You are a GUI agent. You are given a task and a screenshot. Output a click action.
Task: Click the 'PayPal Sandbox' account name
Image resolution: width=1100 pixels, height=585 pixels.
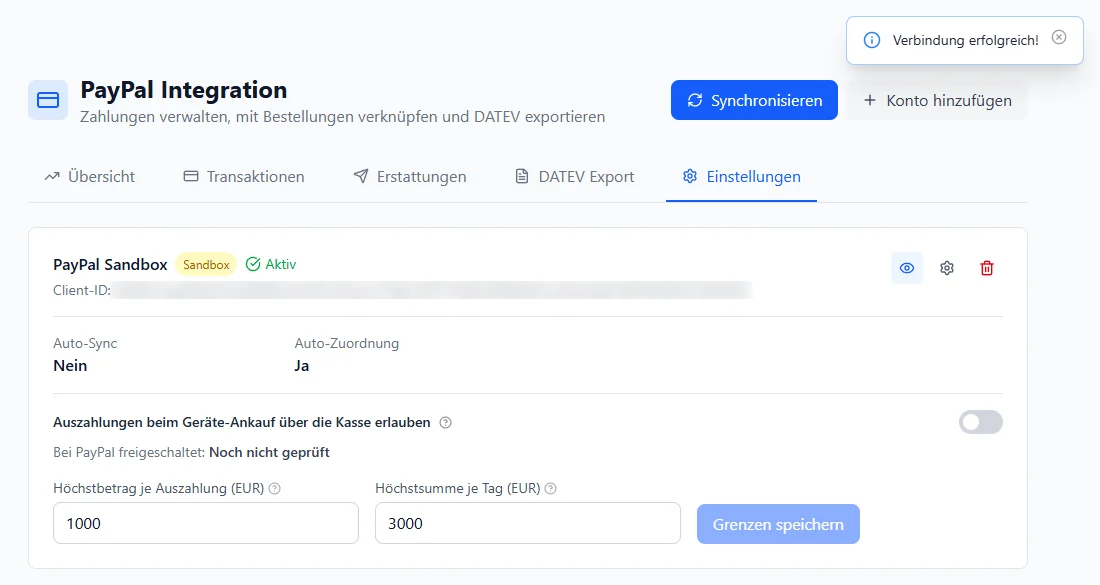point(110,264)
